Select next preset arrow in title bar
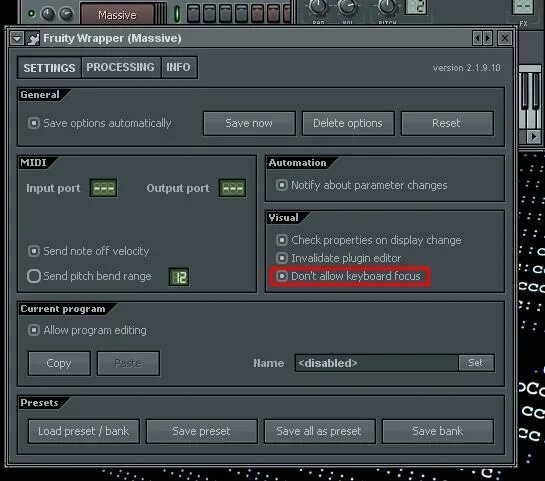The height and width of the screenshot is (481, 545). click(x=488, y=38)
